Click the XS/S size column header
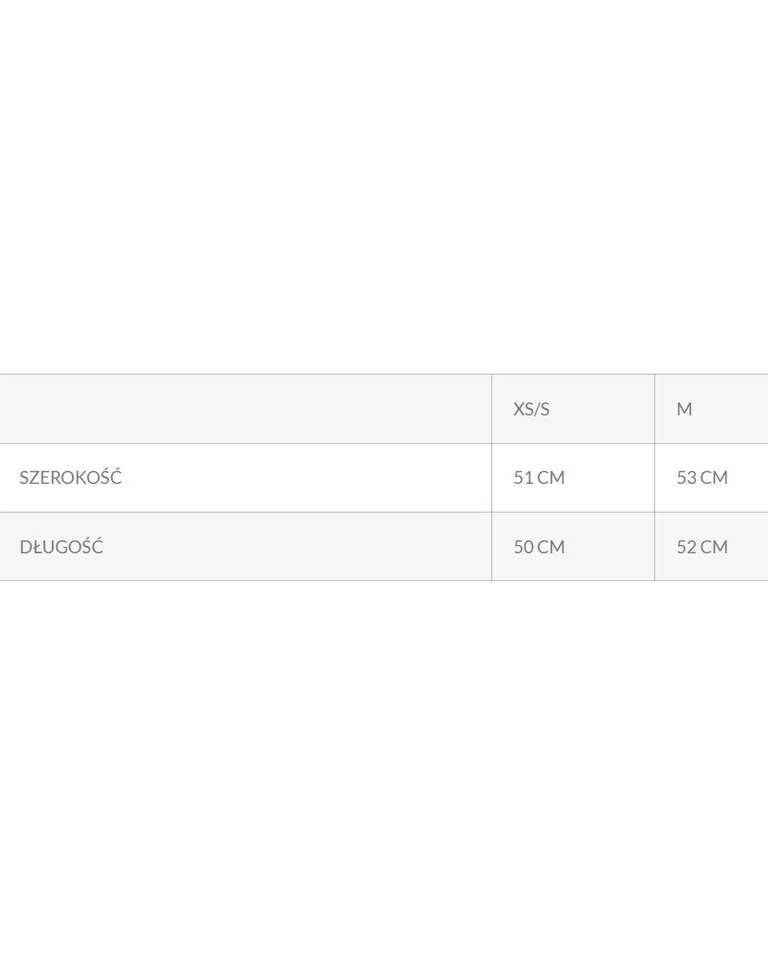 click(x=531, y=409)
